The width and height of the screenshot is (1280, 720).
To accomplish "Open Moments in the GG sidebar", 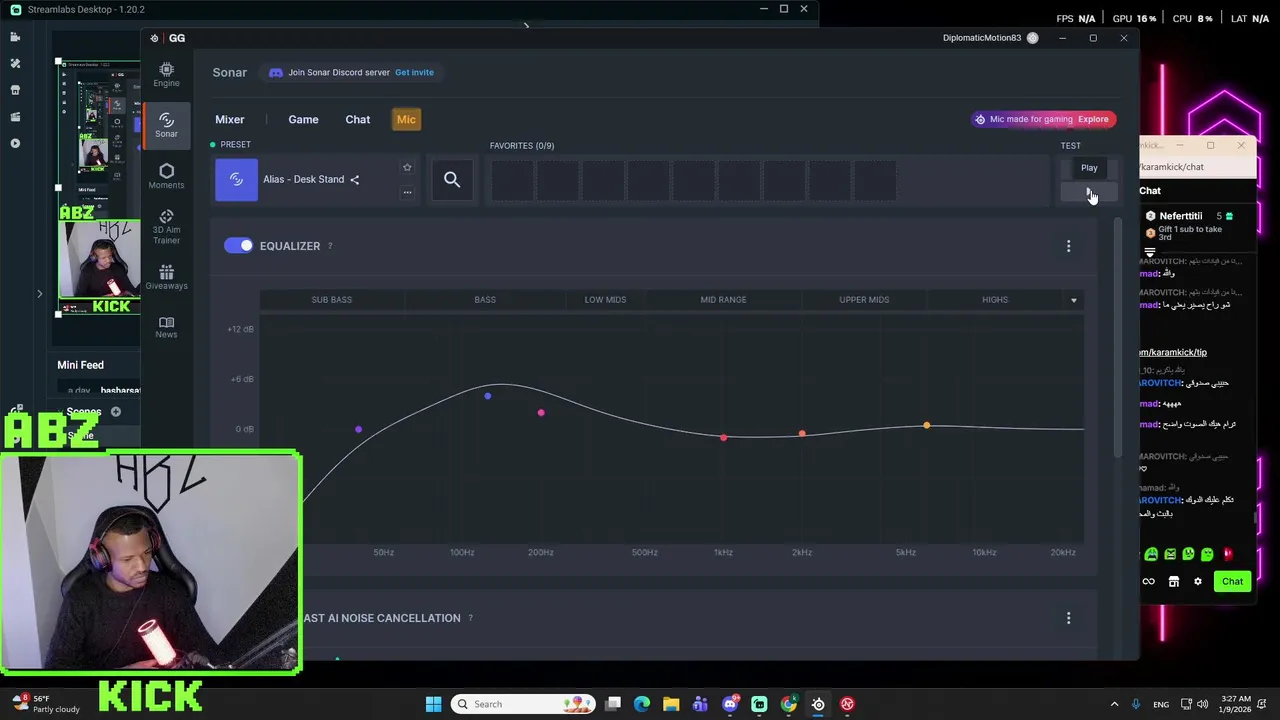I will 166,176.
